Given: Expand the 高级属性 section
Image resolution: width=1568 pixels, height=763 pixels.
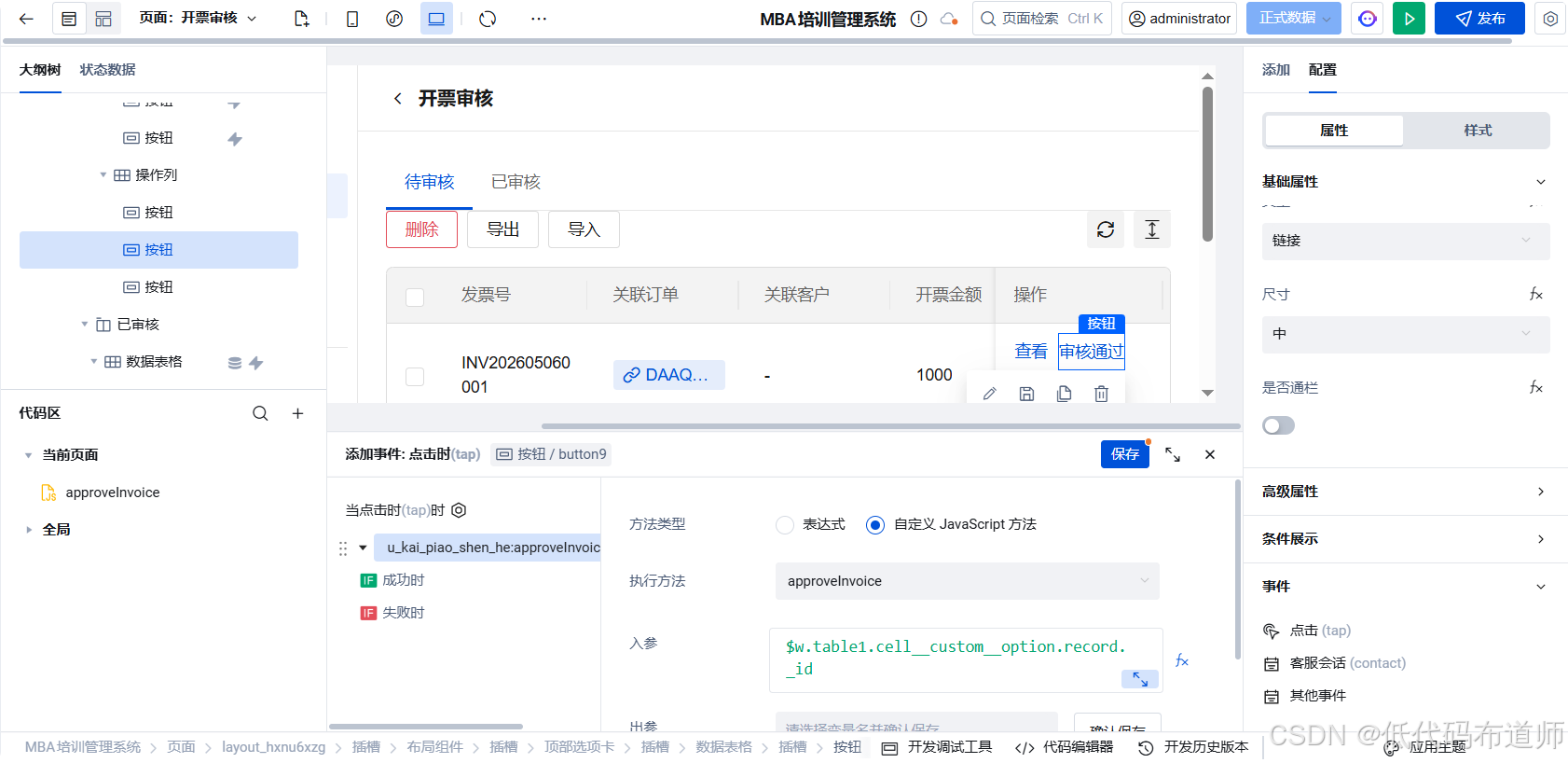Looking at the screenshot, I should (1541, 492).
